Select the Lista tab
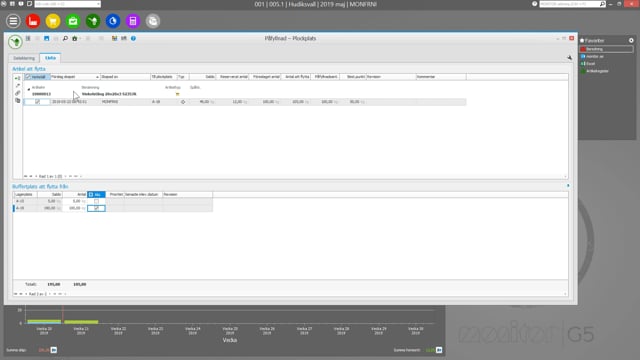The width and height of the screenshot is (640, 360). [x=50, y=58]
